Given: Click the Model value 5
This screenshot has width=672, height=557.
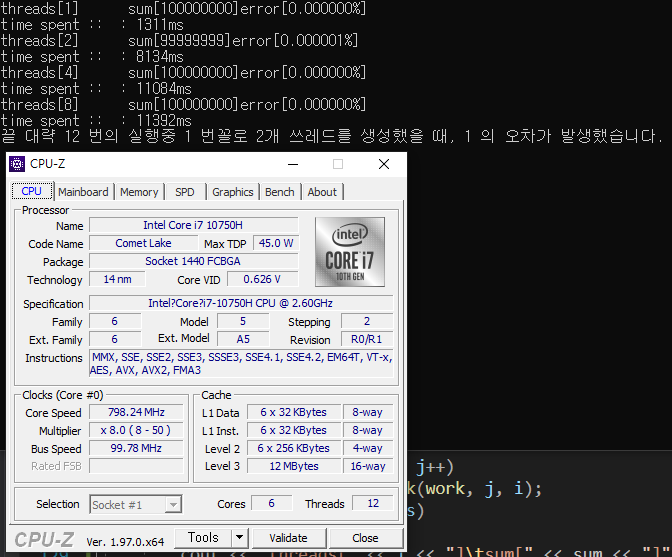Looking at the screenshot, I should 243,321.
